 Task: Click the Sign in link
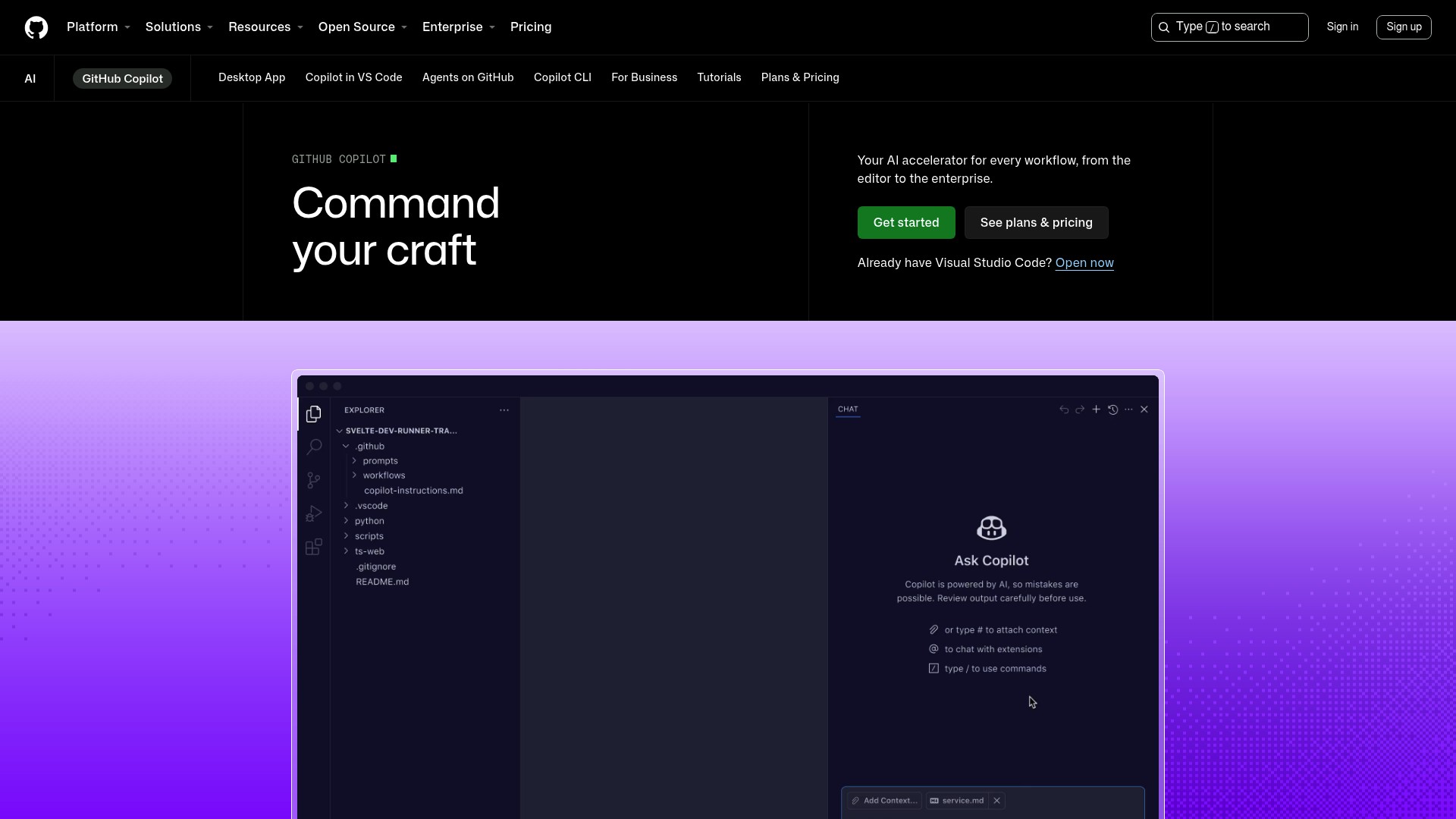click(1342, 27)
